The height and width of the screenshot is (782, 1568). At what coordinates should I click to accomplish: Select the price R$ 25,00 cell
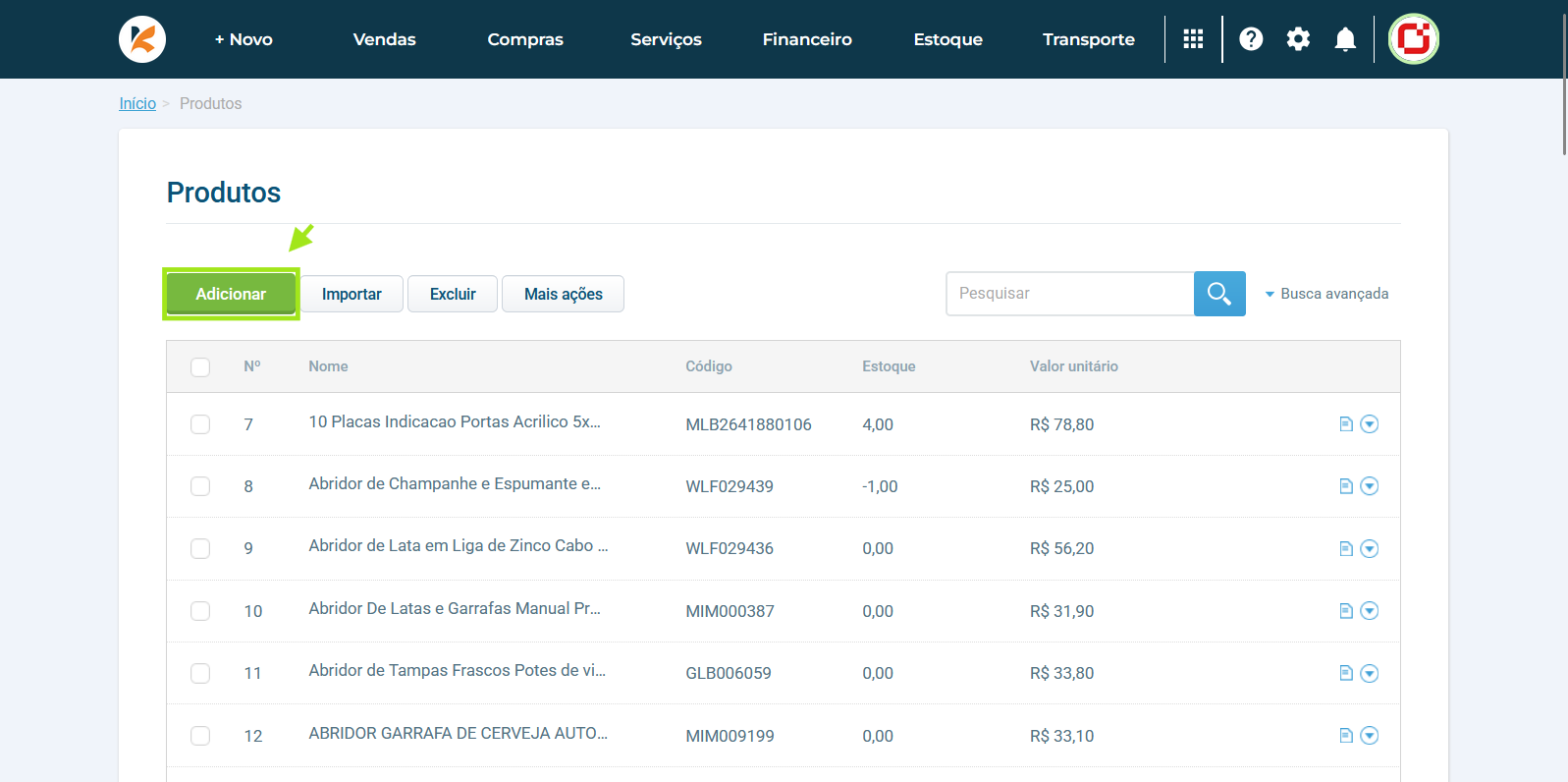[1061, 486]
